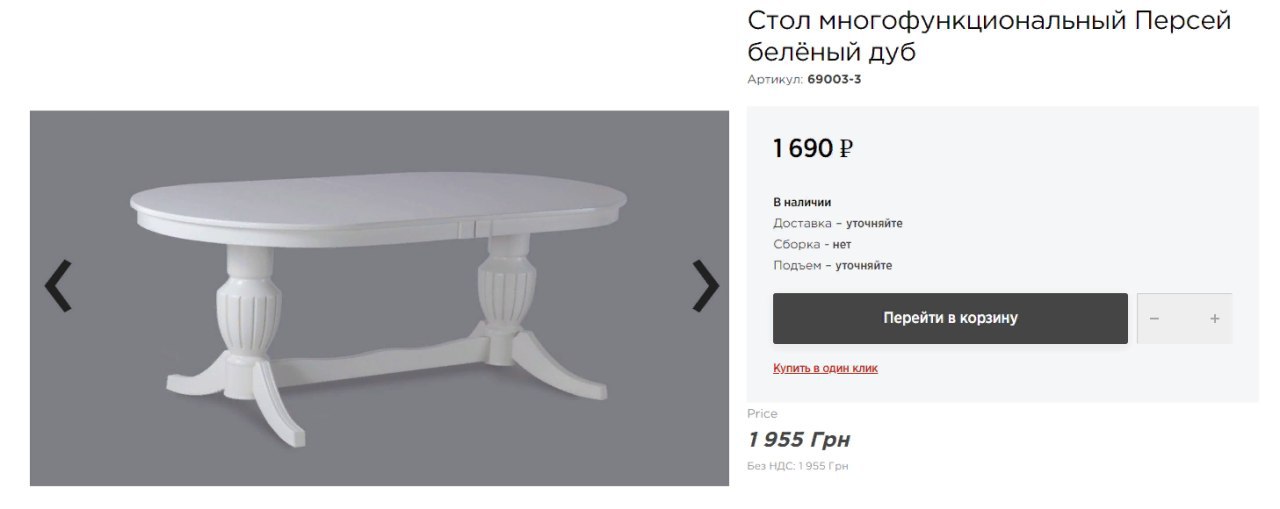Click the bold 1 955 Грн price
Image resolution: width=1280 pixels, height=509 pixels.
pos(799,440)
